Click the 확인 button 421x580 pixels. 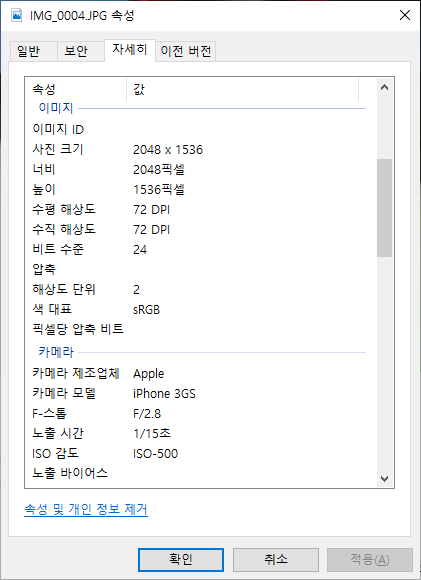(181, 559)
